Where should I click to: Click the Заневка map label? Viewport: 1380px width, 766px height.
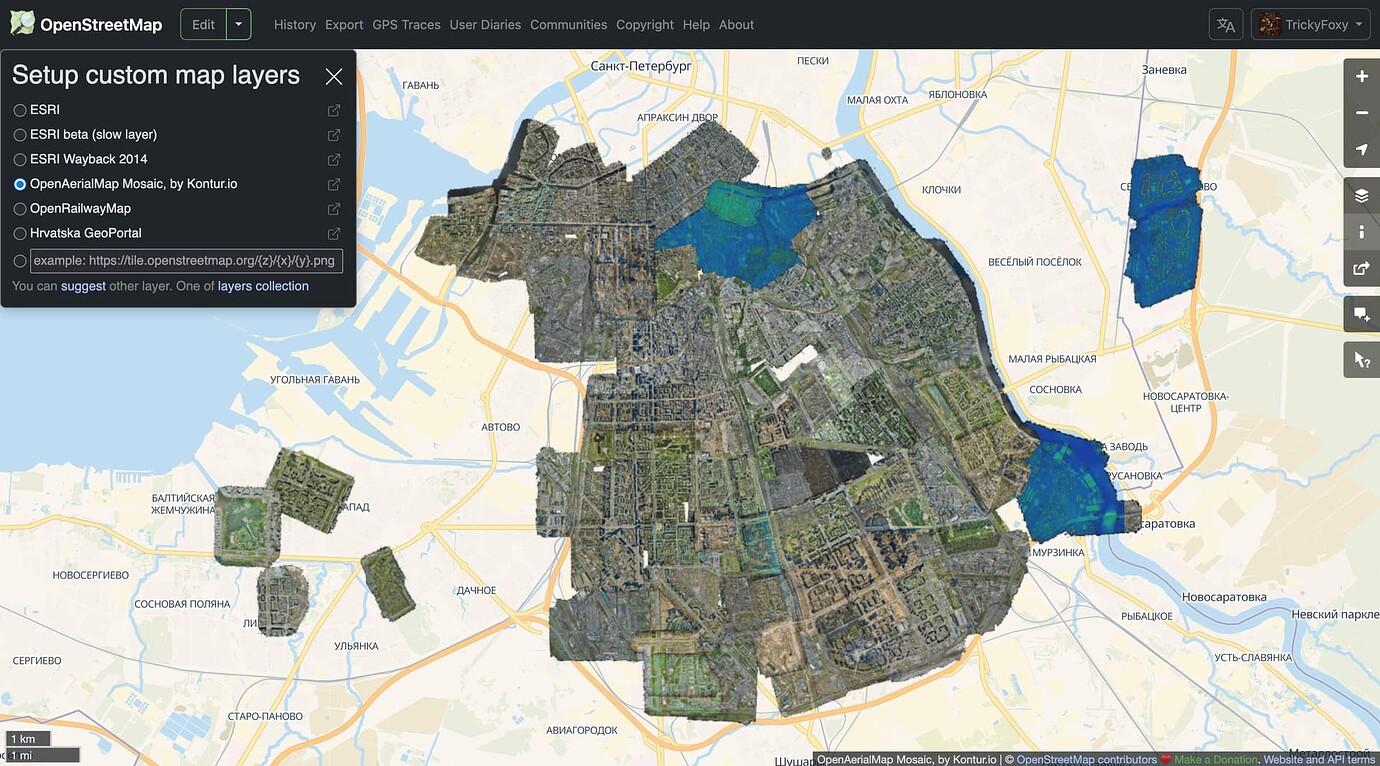pos(1164,70)
